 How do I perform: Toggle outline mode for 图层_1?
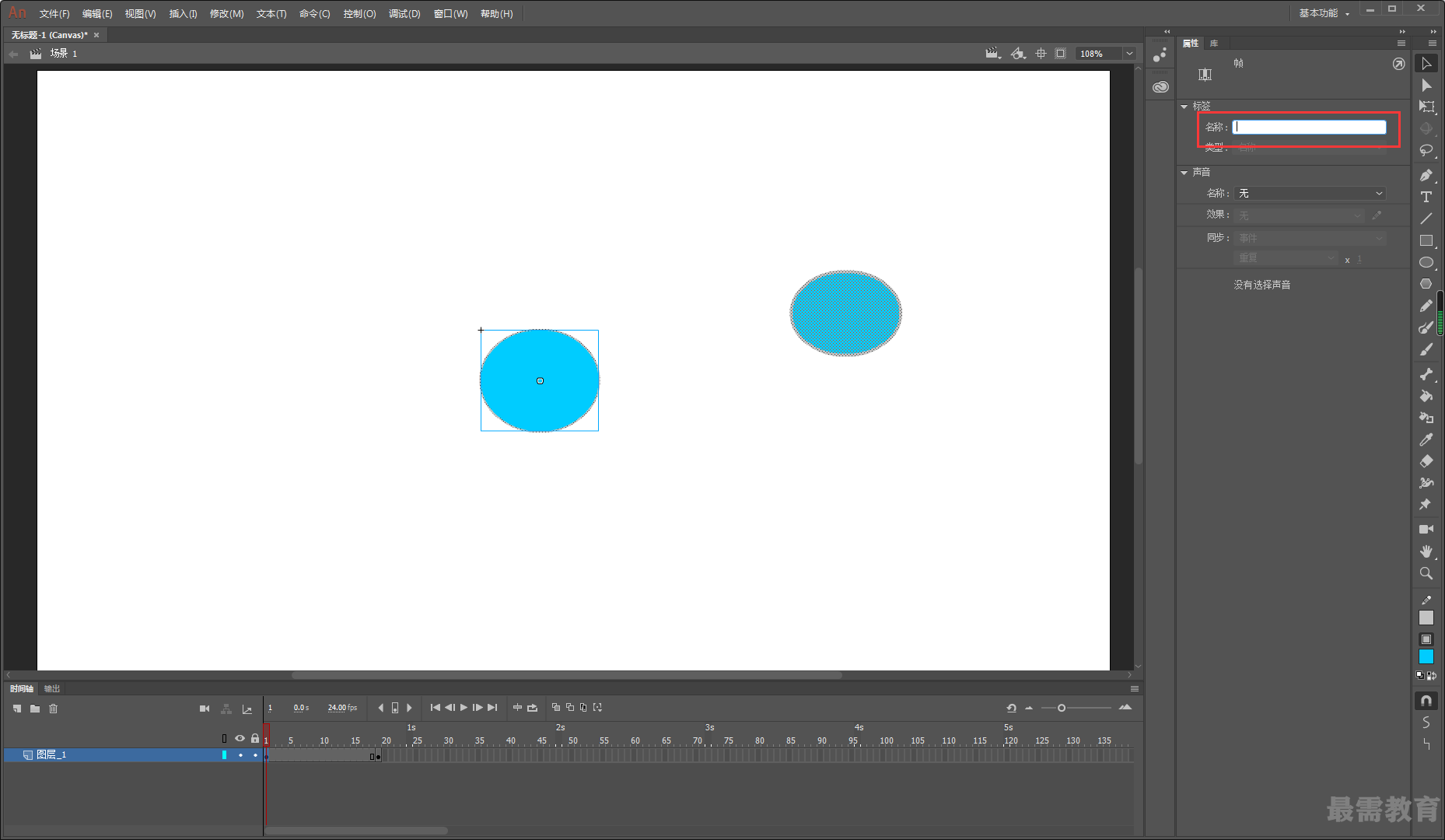pyautogui.click(x=225, y=755)
